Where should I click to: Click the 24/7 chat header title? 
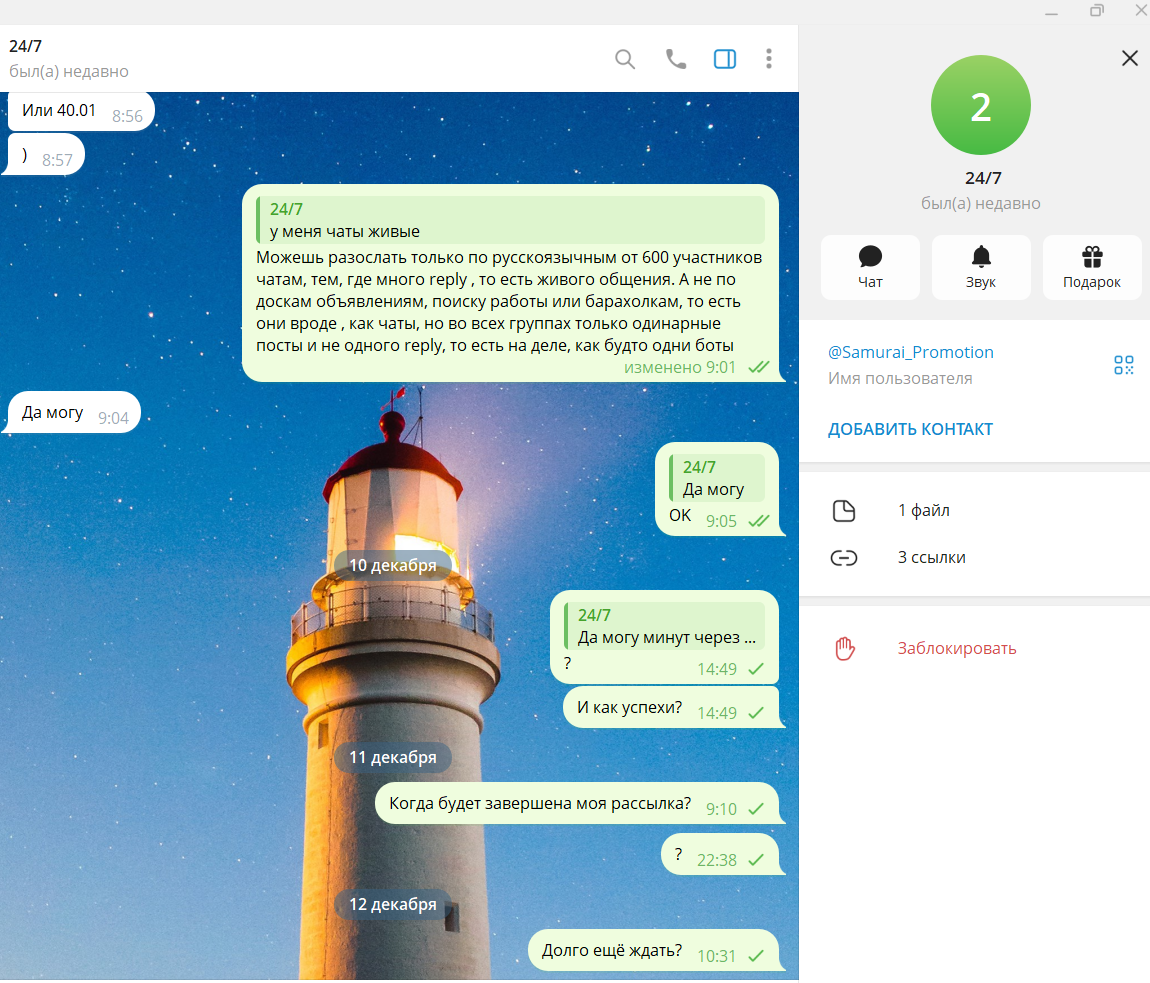click(26, 46)
